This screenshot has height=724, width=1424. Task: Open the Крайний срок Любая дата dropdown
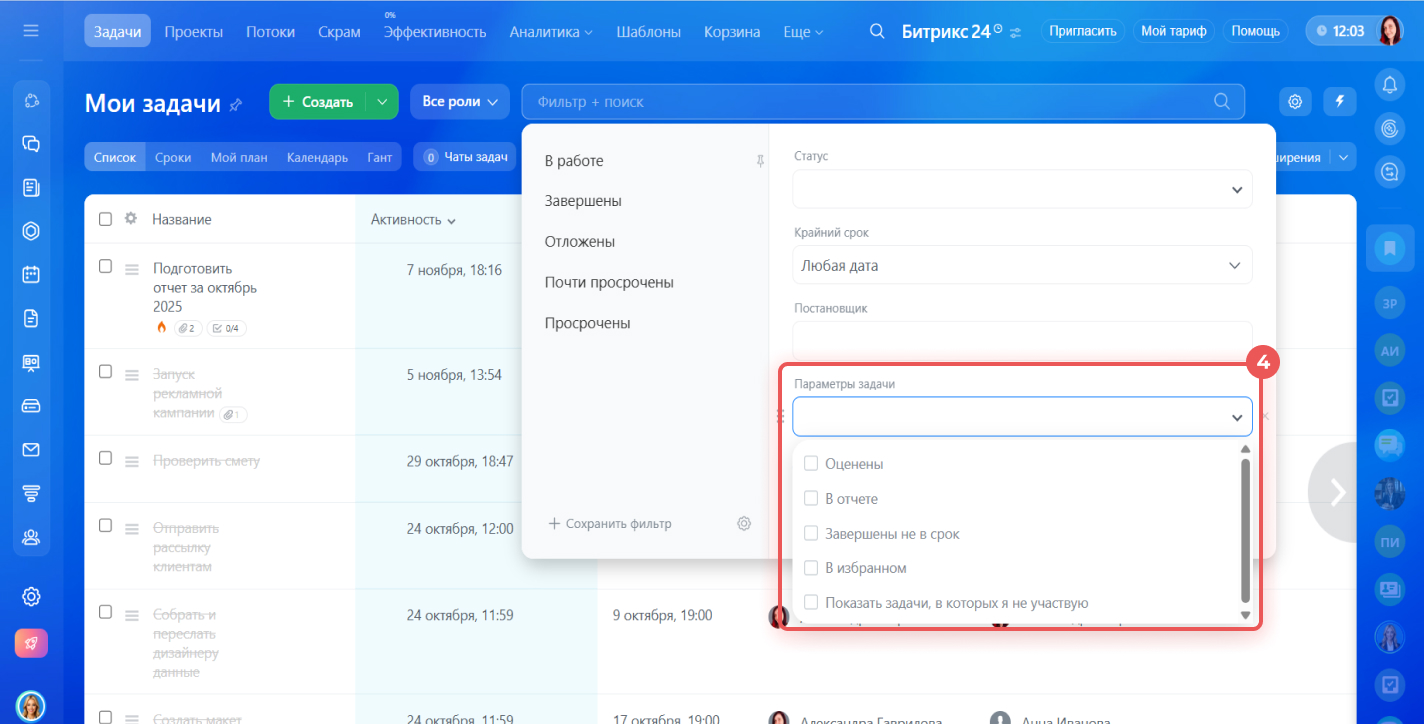click(1022, 266)
